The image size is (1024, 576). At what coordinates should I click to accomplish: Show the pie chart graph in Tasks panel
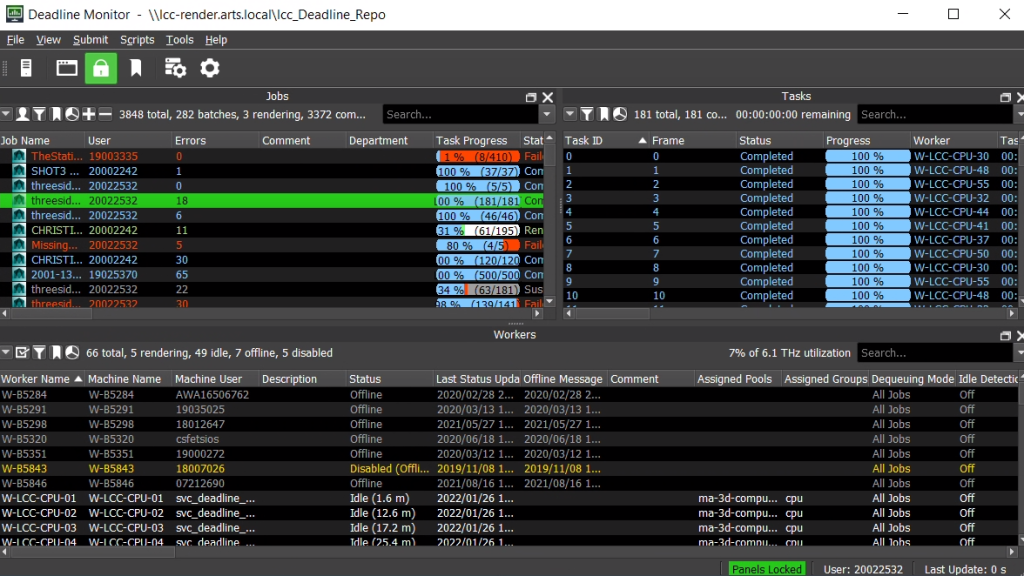pos(620,114)
